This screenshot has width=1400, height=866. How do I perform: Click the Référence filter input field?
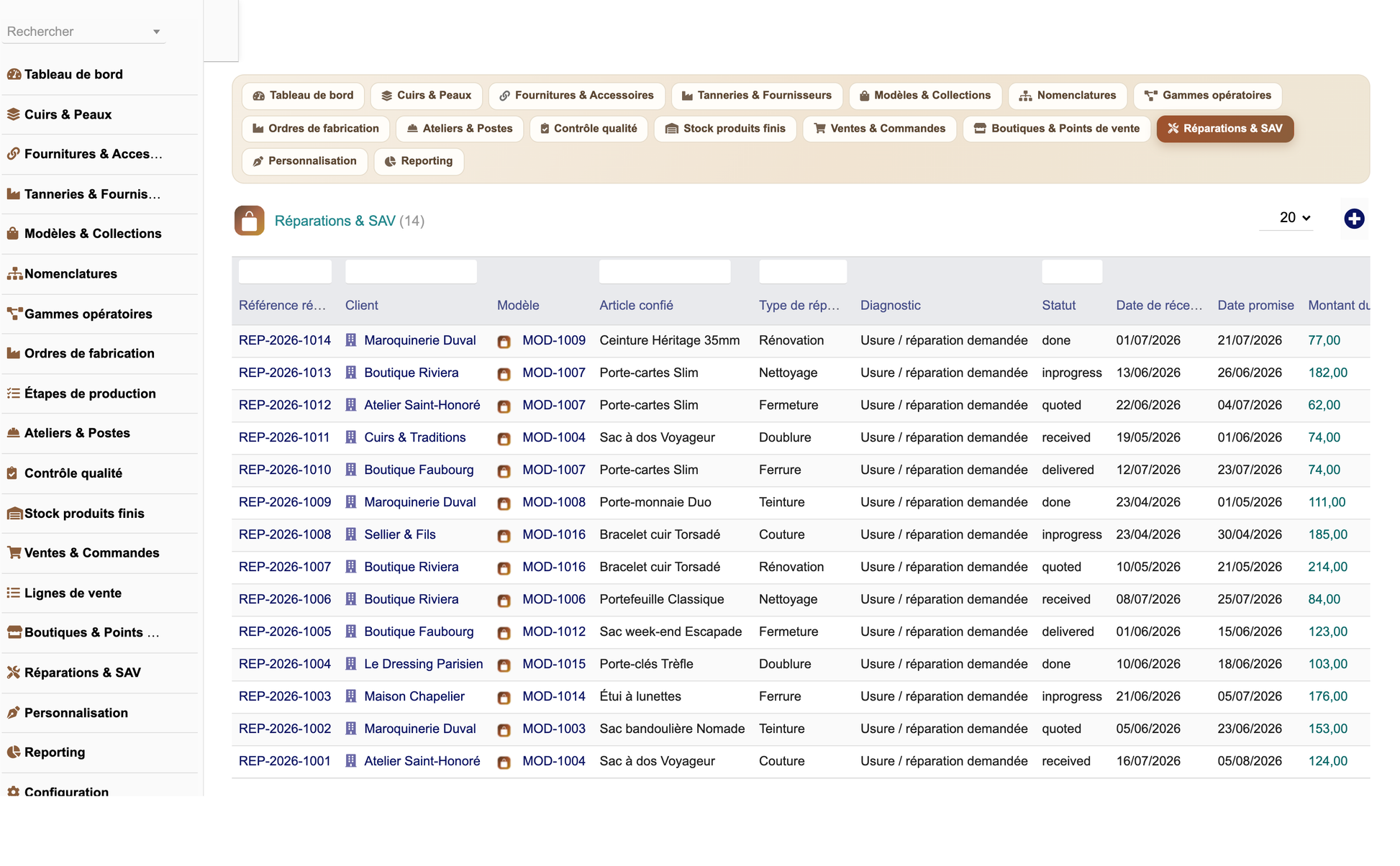(285, 272)
